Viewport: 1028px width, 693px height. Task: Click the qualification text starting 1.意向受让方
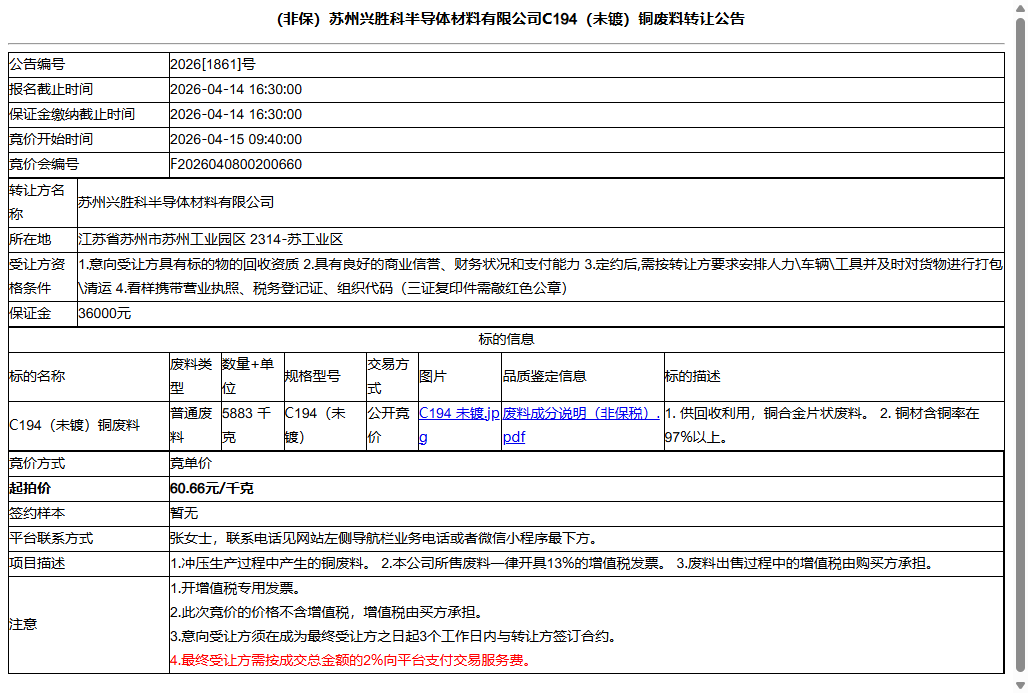540,277
